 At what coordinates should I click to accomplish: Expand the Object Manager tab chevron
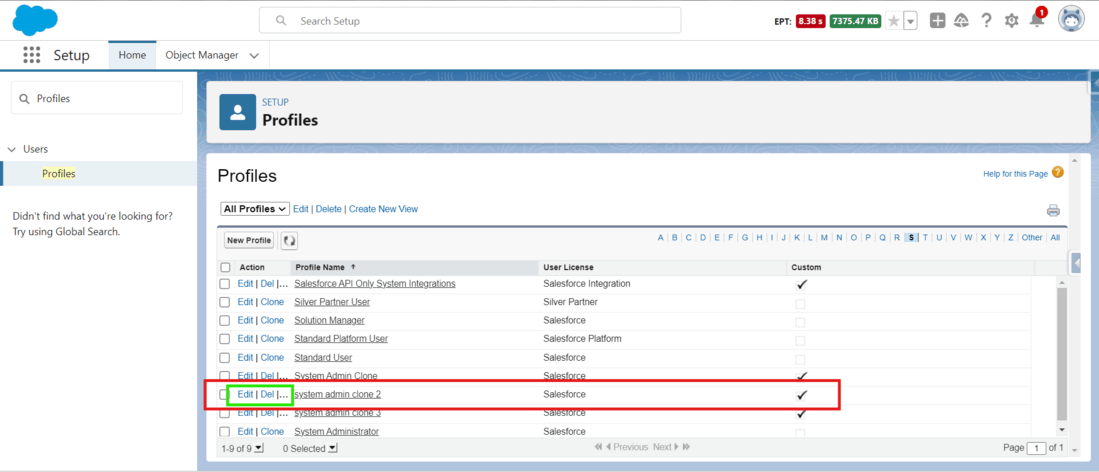254,55
